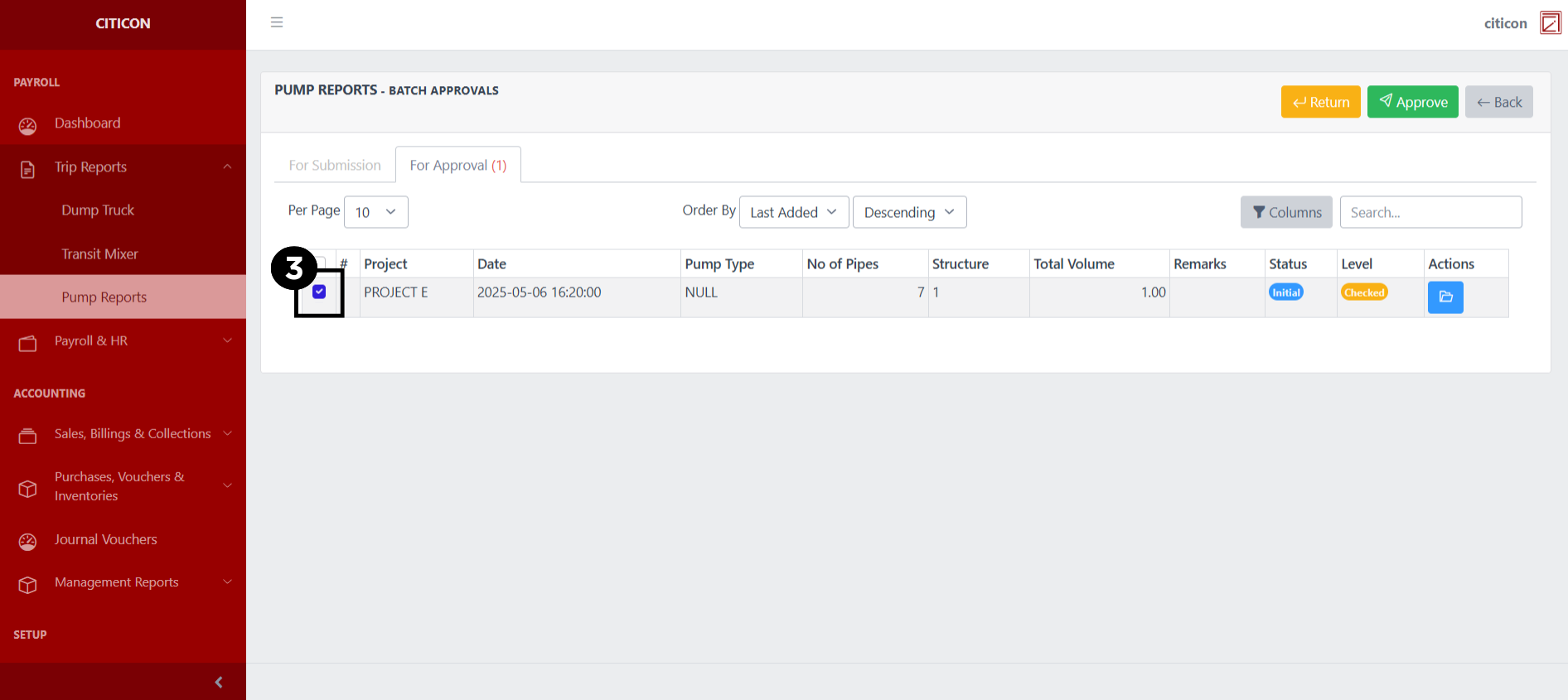Open the Last Added order dropdown
The image size is (1568, 700).
[793, 212]
